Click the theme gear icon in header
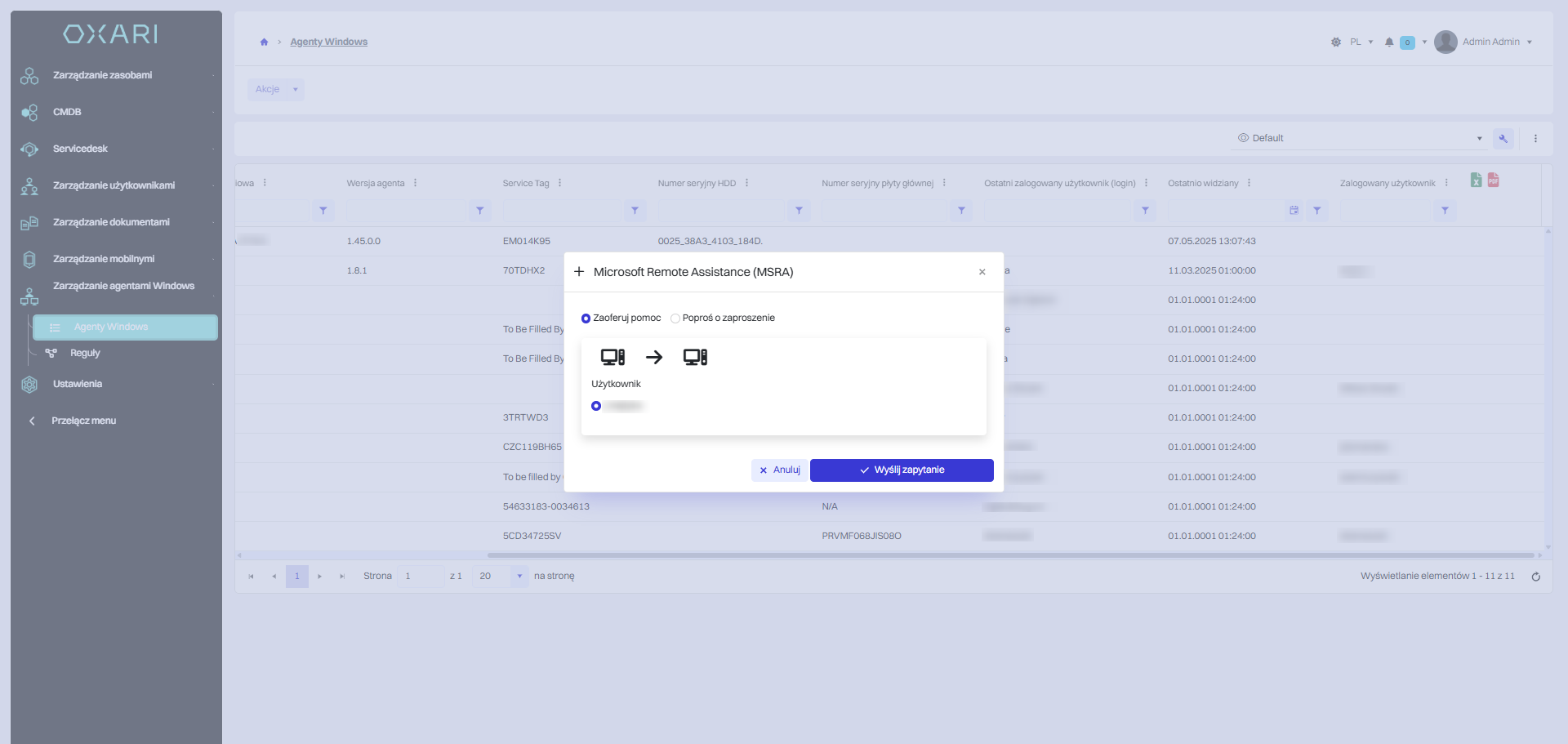The image size is (1568, 744). [1336, 42]
